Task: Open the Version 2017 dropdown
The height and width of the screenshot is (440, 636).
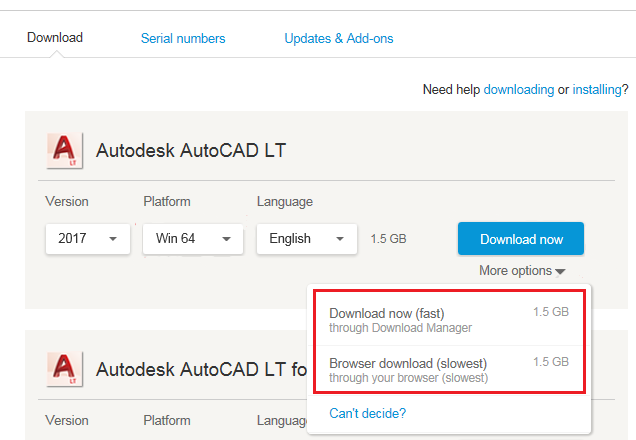Action: click(88, 239)
